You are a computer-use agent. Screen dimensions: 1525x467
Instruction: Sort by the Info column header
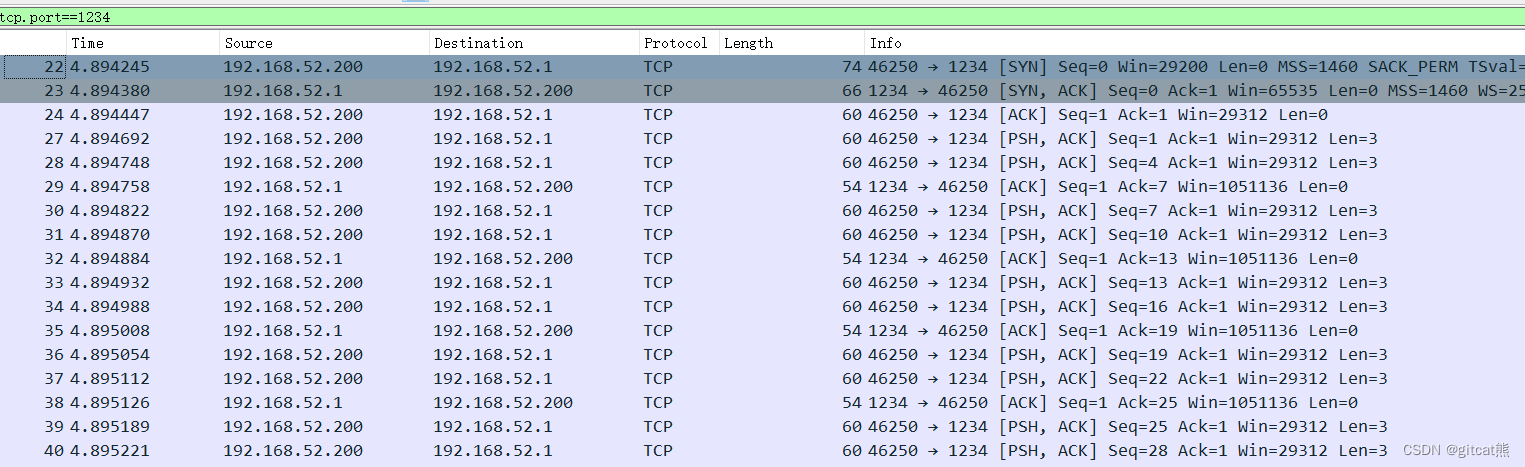[x=1194, y=43]
